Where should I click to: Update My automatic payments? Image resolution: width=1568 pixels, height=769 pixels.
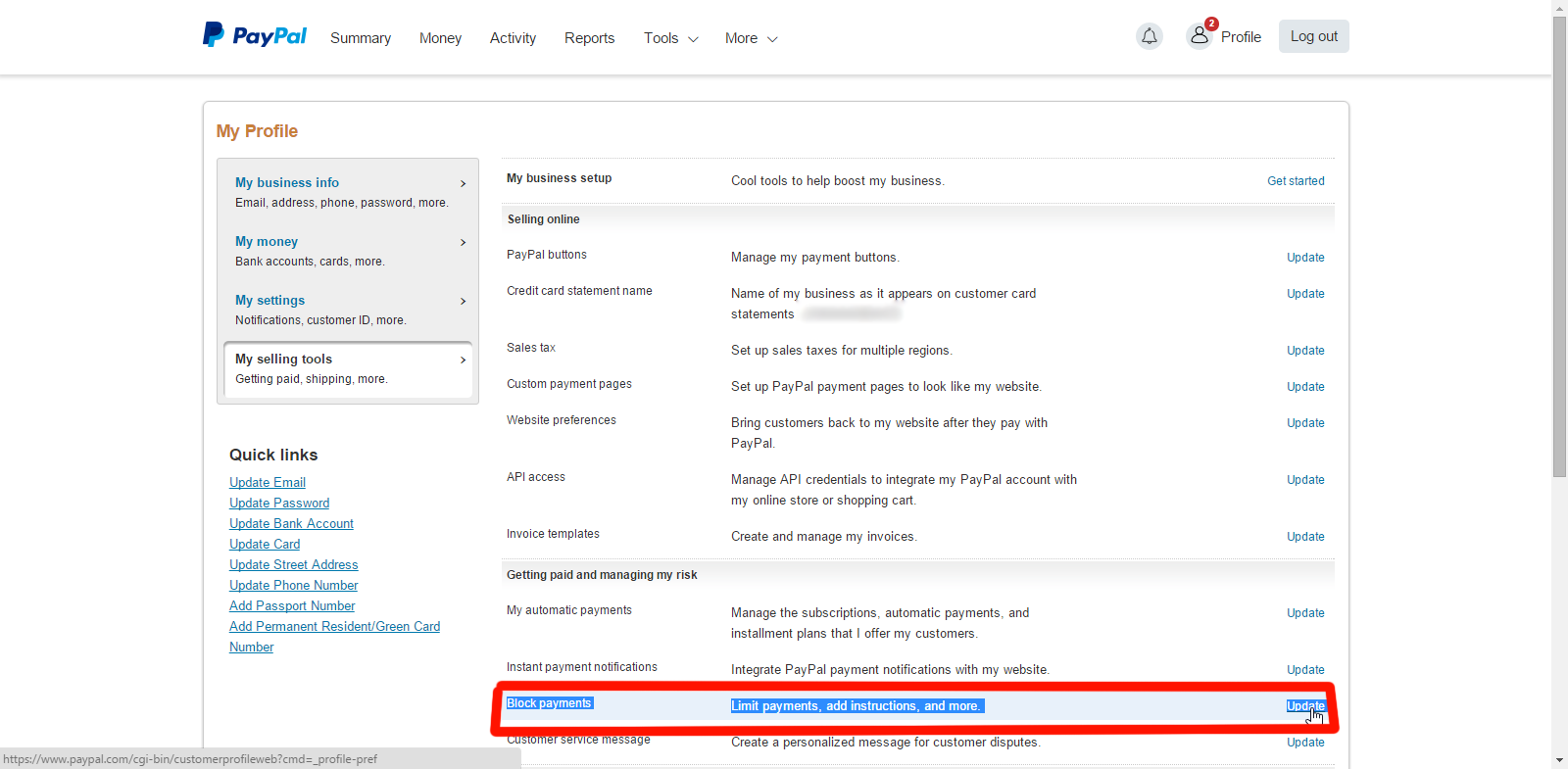pyautogui.click(x=1305, y=613)
